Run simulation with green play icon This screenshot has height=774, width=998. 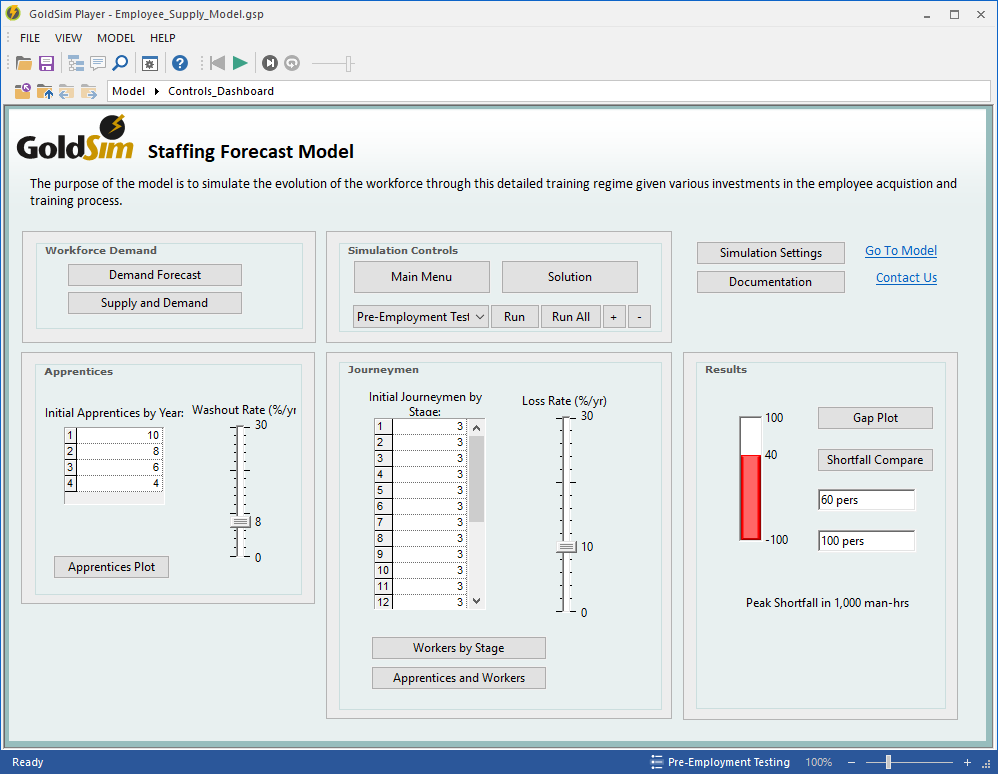[240, 63]
